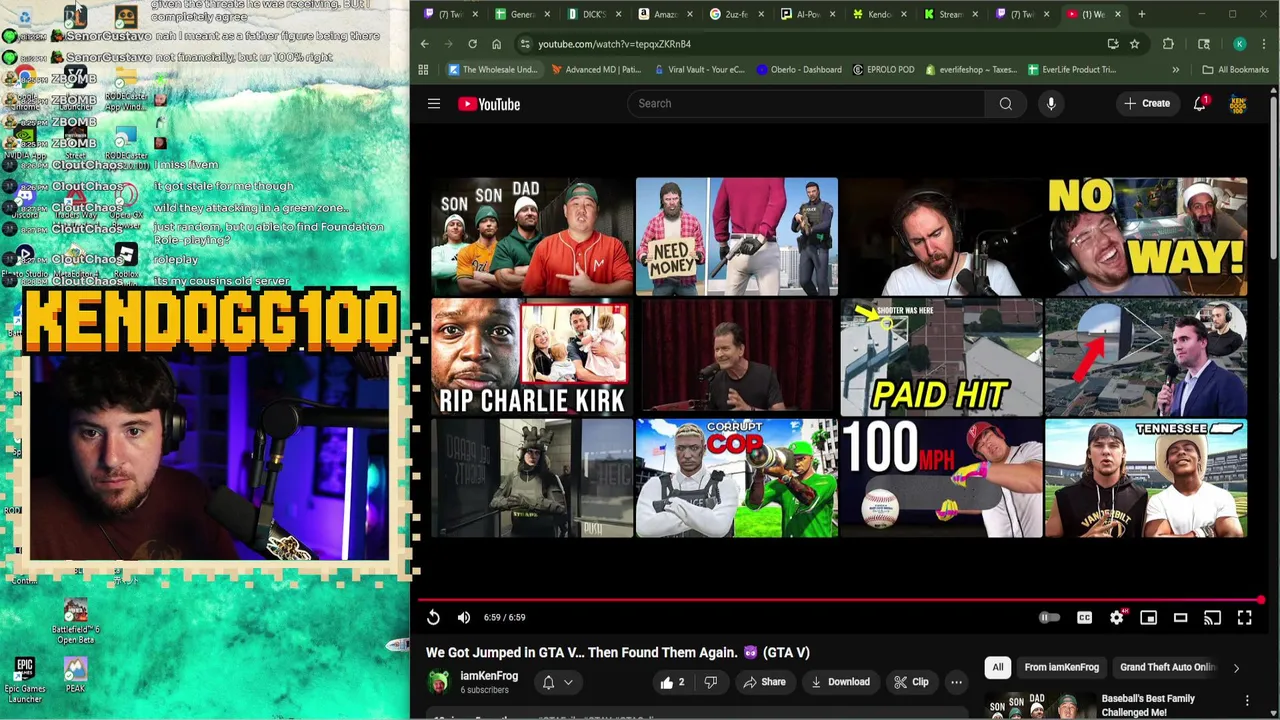Open the All Bookmarks folder
Viewport: 1280px width, 720px height.
(1235, 70)
